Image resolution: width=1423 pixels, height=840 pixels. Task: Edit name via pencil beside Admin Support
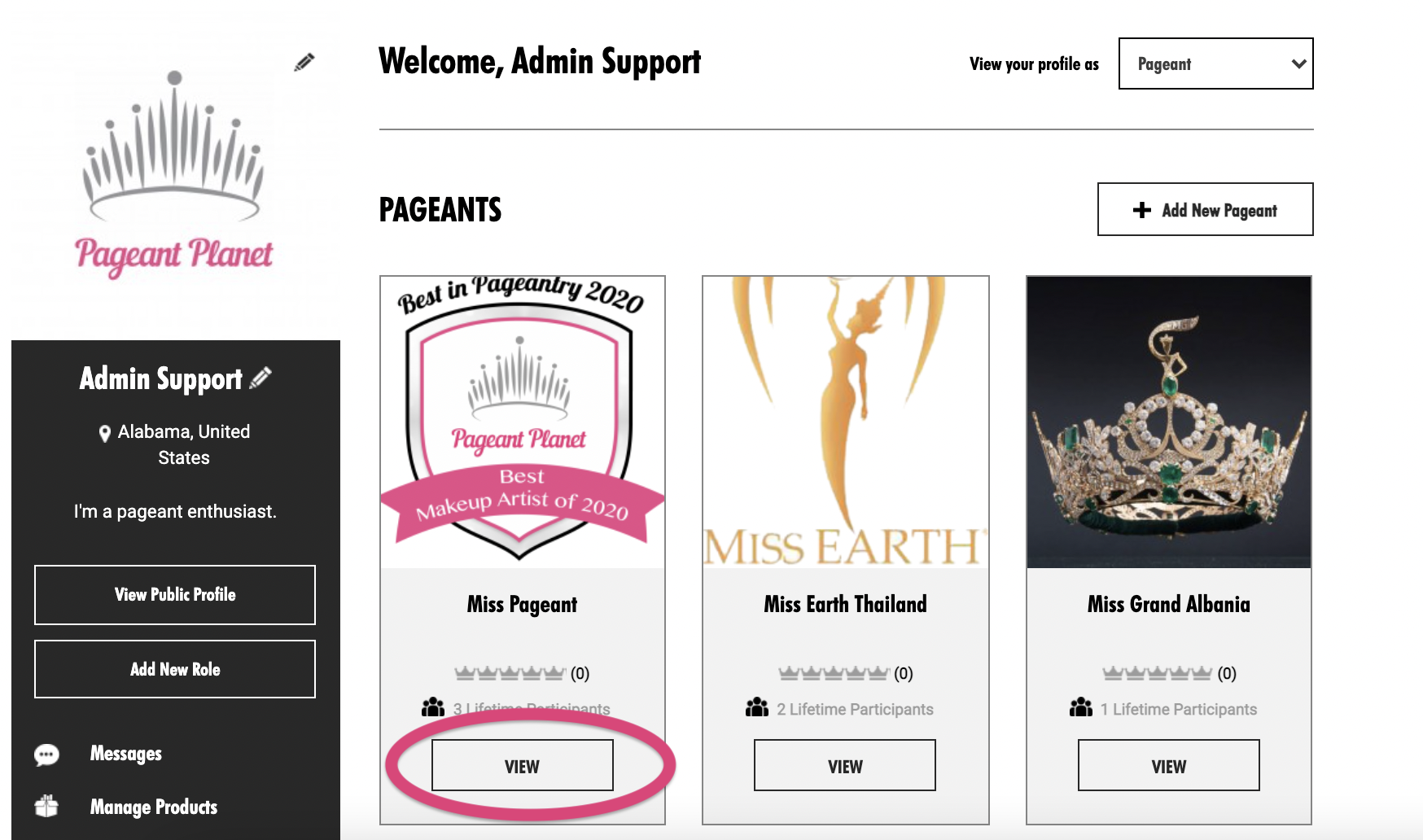tap(261, 378)
